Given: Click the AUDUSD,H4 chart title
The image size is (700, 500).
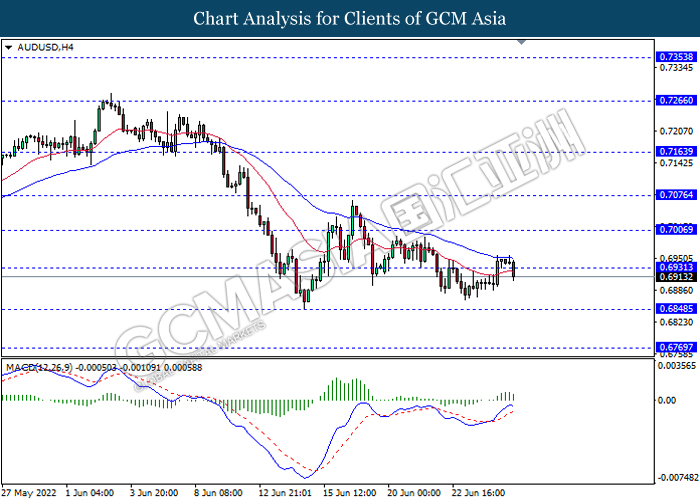Looking at the screenshot, I should pos(45,47).
